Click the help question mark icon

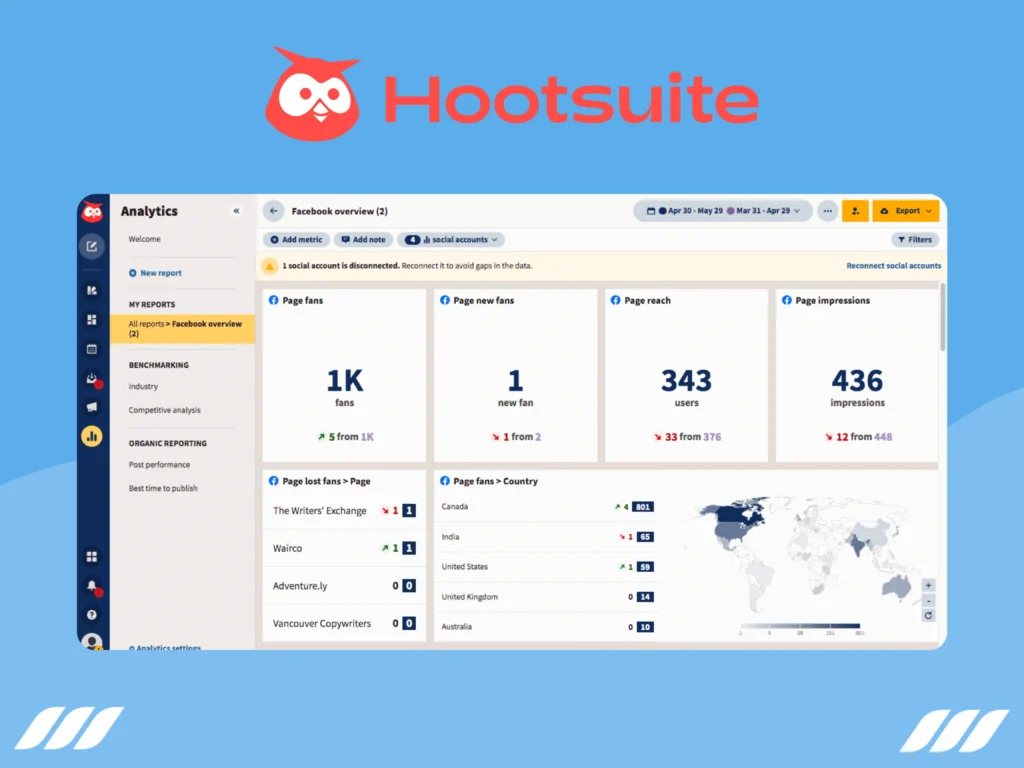point(92,614)
